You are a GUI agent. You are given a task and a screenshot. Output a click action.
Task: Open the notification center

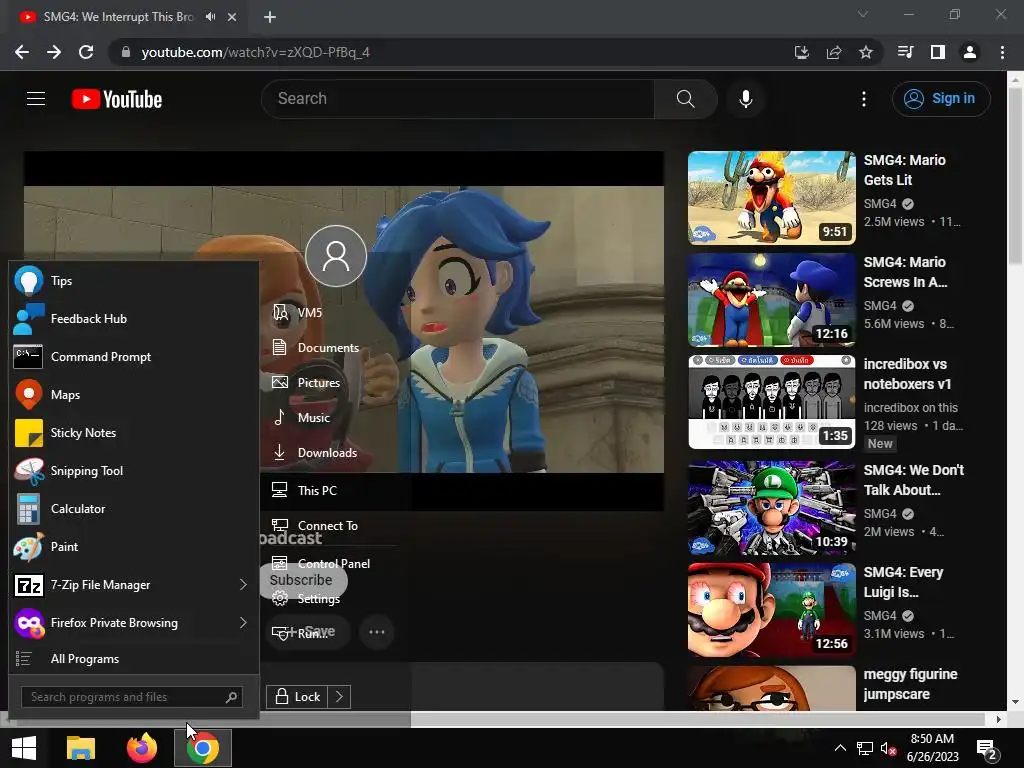point(985,749)
